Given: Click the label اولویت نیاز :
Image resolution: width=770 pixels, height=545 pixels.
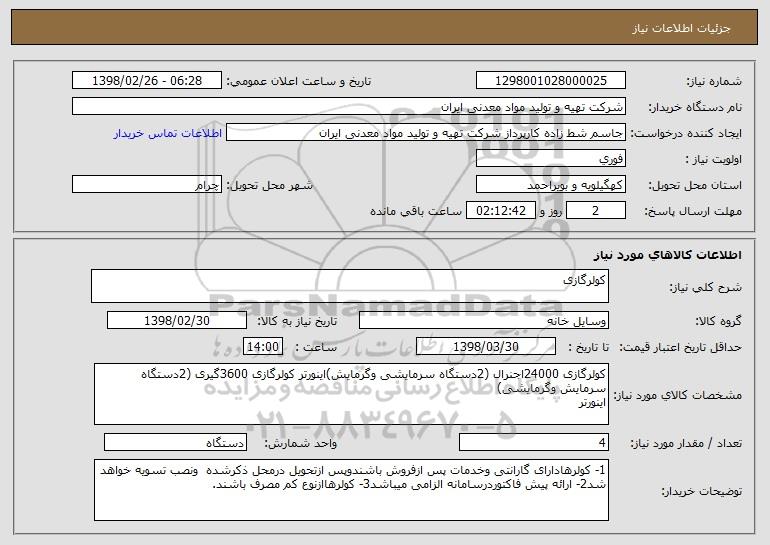Looking at the screenshot, I should tap(714, 159).
